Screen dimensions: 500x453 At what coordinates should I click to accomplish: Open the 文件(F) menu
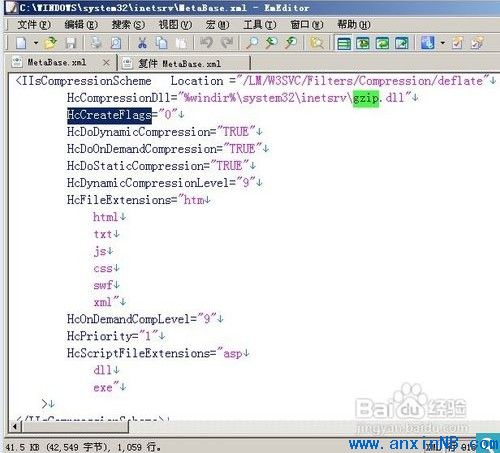(x=34, y=25)
